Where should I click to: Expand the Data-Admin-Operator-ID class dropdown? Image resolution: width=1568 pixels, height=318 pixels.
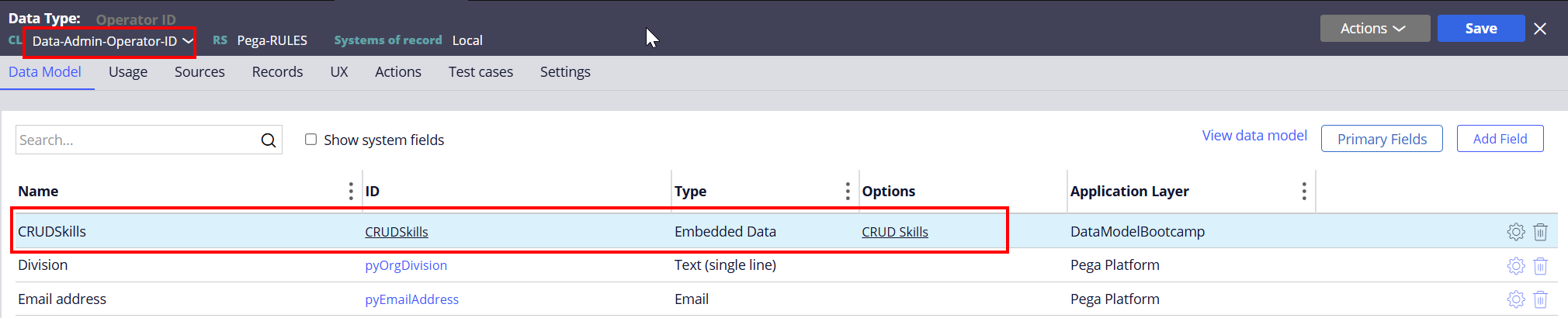[x=188, y=41]
